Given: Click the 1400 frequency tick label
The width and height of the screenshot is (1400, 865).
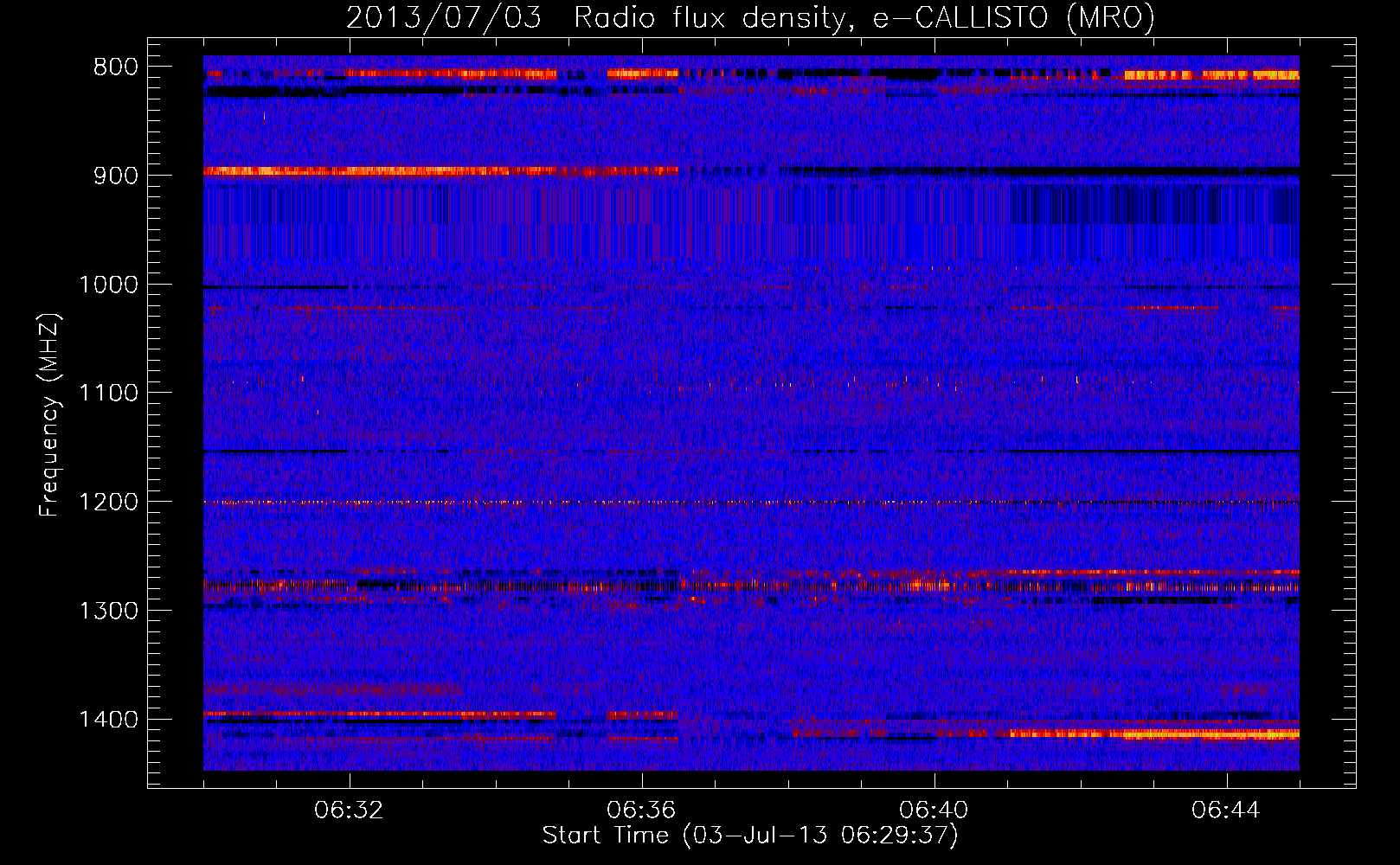Looking at the screenshot, I should point(108,720).
